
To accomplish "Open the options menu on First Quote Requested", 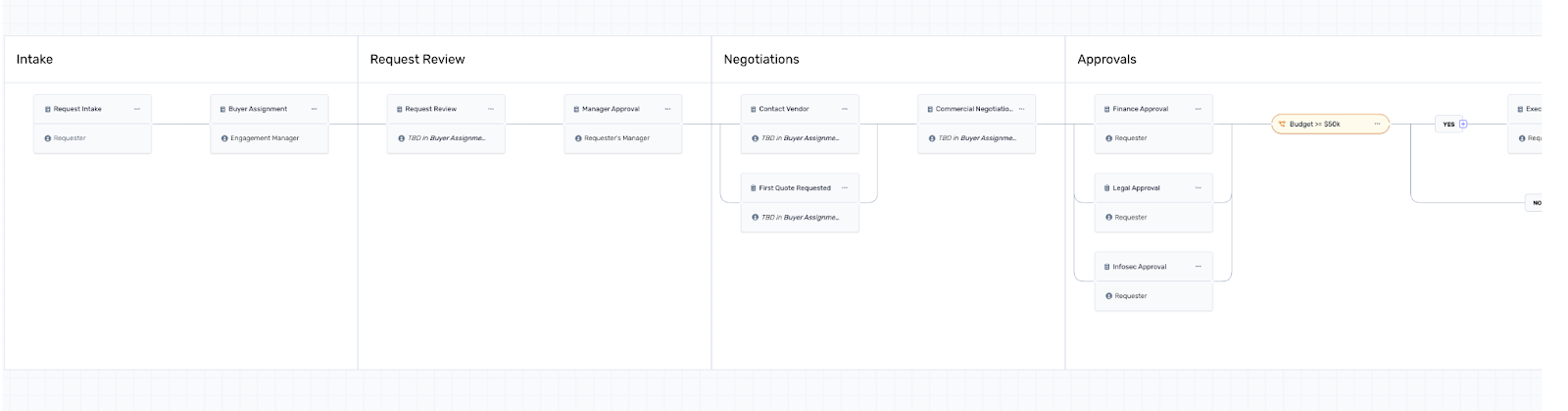I will [x=845, y=188].
